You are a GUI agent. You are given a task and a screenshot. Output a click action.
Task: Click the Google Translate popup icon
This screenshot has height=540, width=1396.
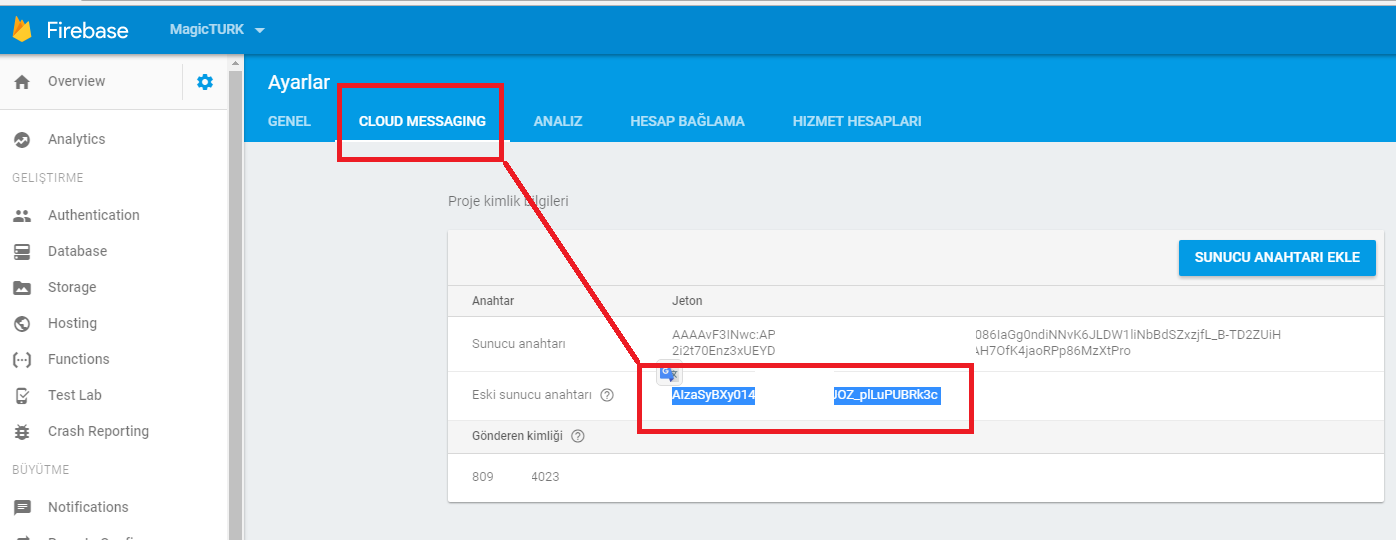[668, 373]
